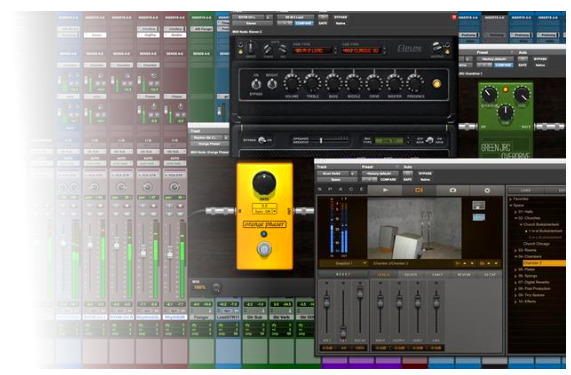Stomp the Orange Phaser footswitch
This screenshot has width=571, height=375.
tap(264, 249)
